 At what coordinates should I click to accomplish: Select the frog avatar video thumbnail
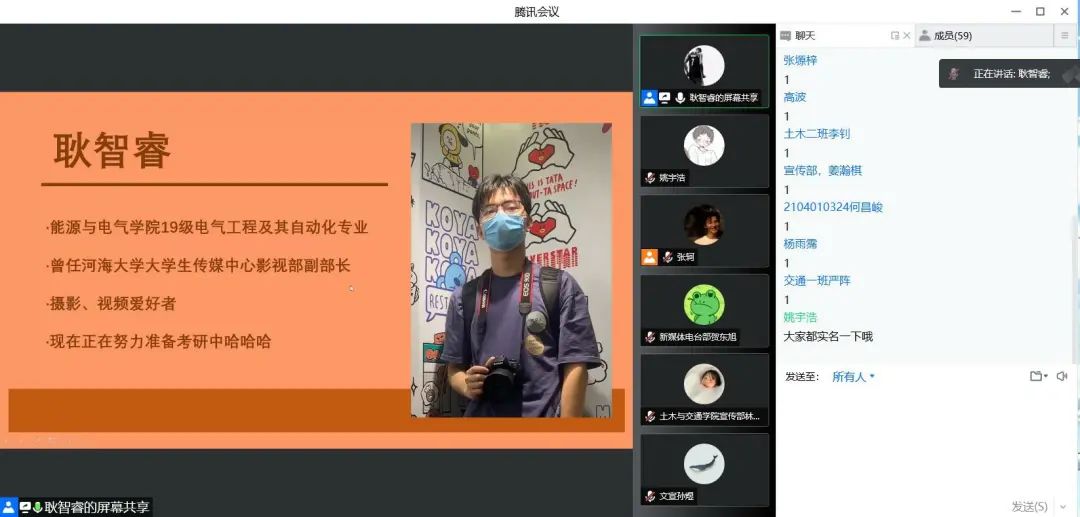[704, 304]
